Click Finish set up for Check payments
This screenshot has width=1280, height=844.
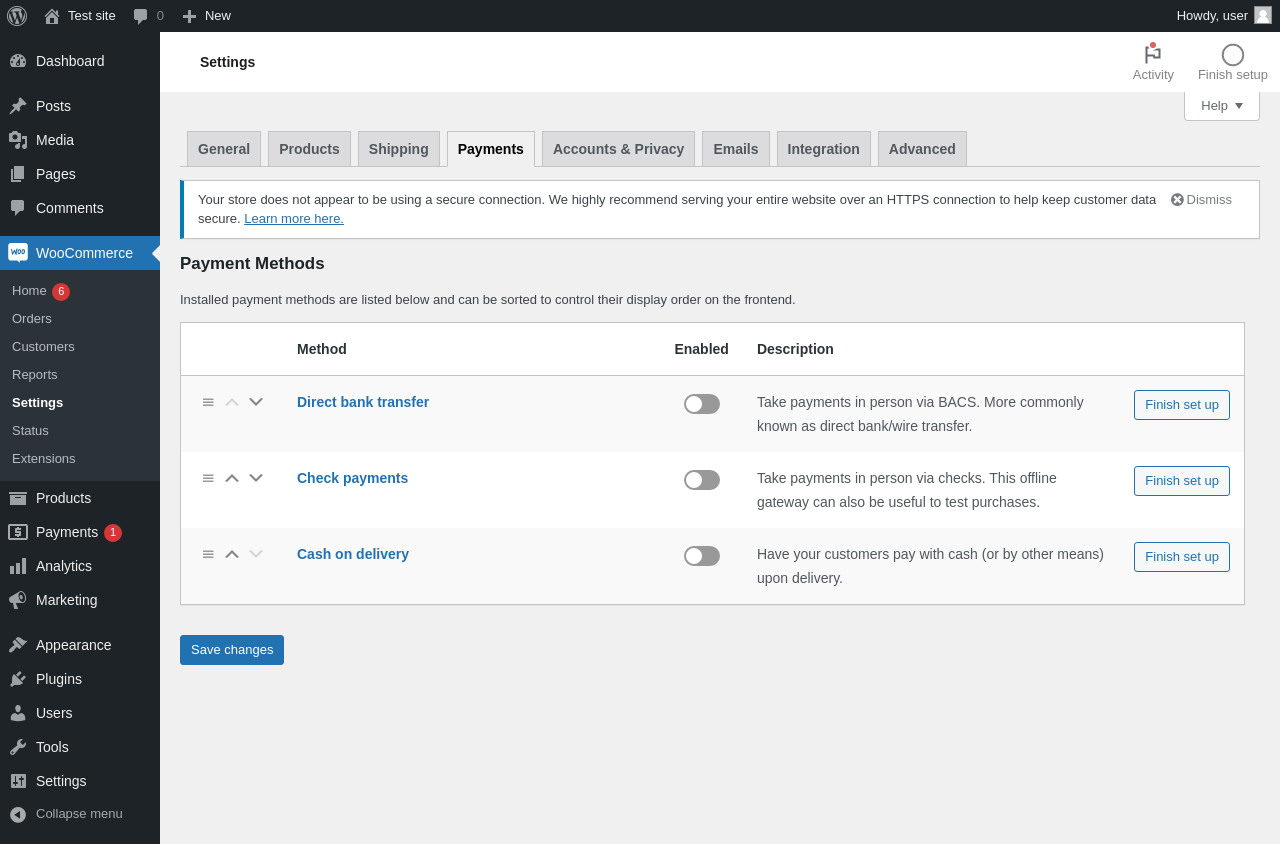click(1181, 481)
